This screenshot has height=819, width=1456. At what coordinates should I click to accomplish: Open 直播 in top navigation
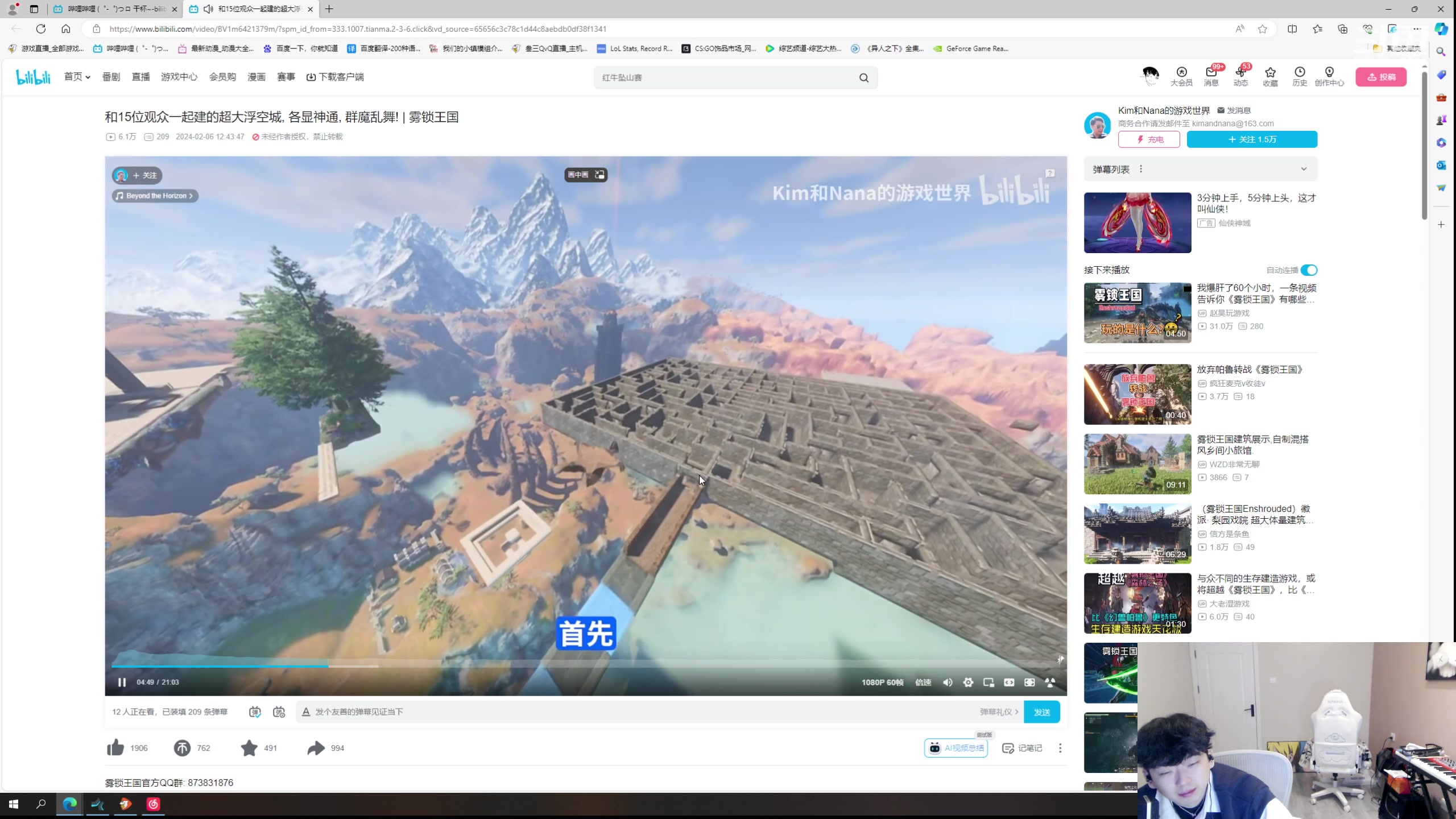(x=140, y=77)
